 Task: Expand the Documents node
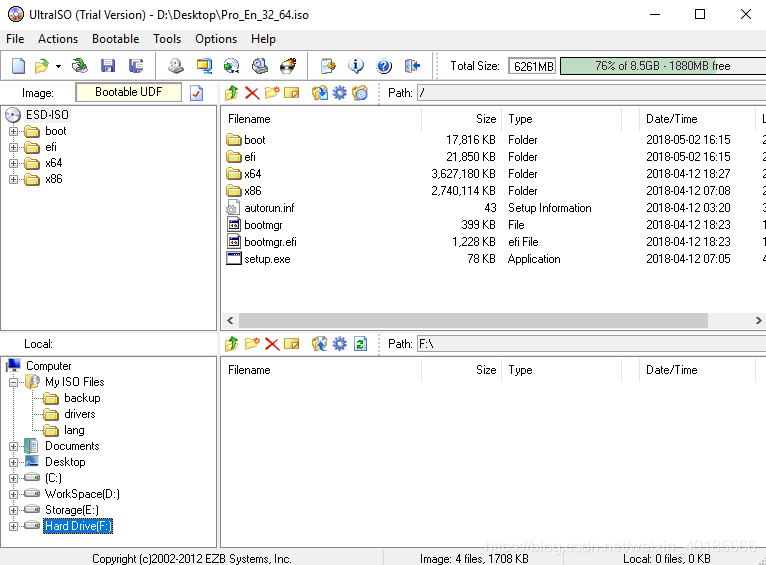pos(14,446)
